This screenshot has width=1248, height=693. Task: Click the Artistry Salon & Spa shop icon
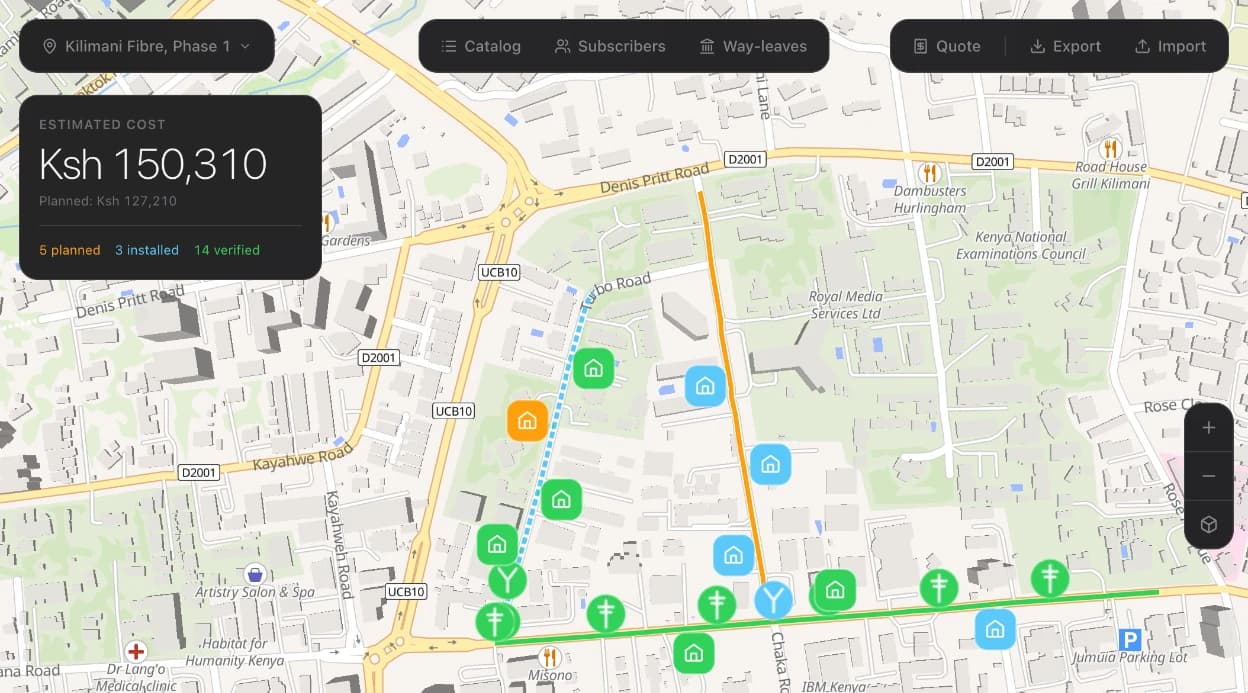point(255,574)
